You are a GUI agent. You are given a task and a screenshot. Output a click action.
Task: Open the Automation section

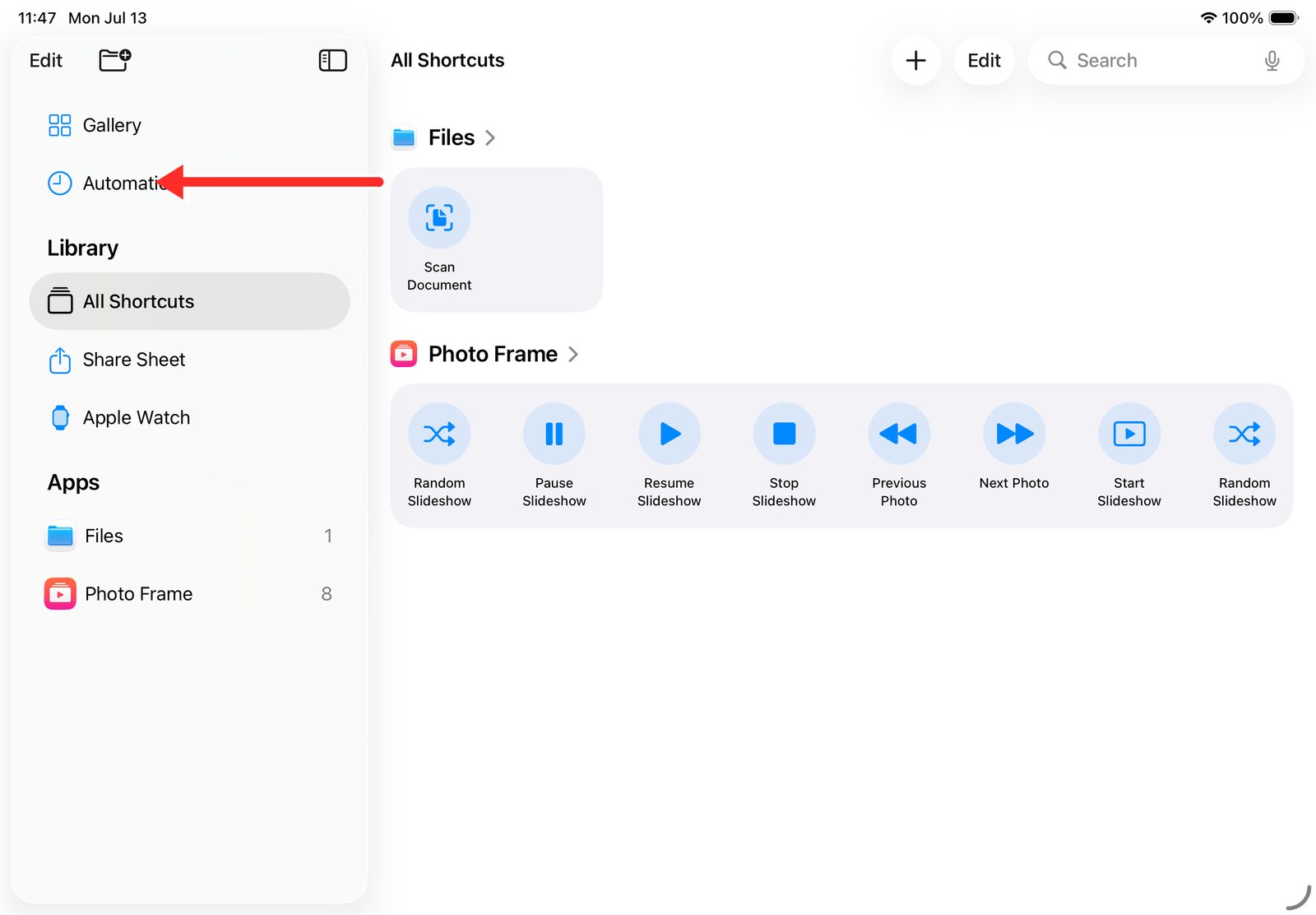tap(189, 183)
